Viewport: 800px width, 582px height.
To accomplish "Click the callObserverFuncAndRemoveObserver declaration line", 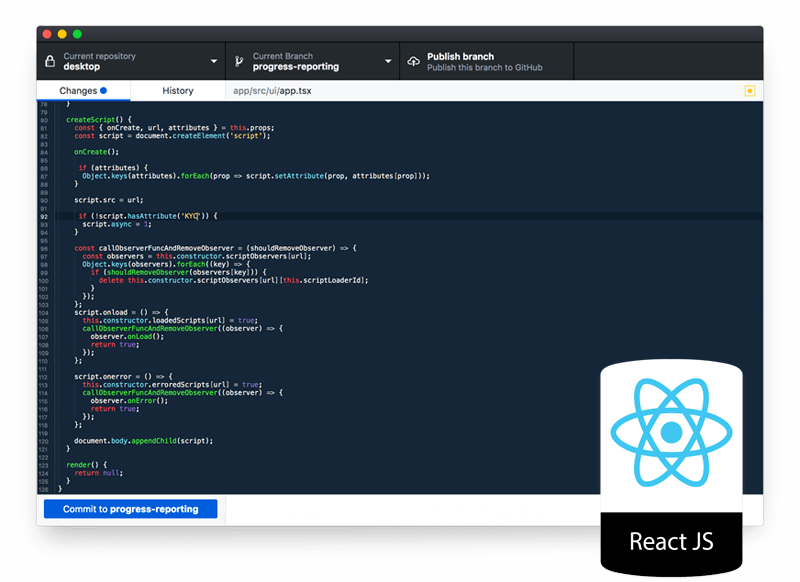I will (x=215, y=248).
